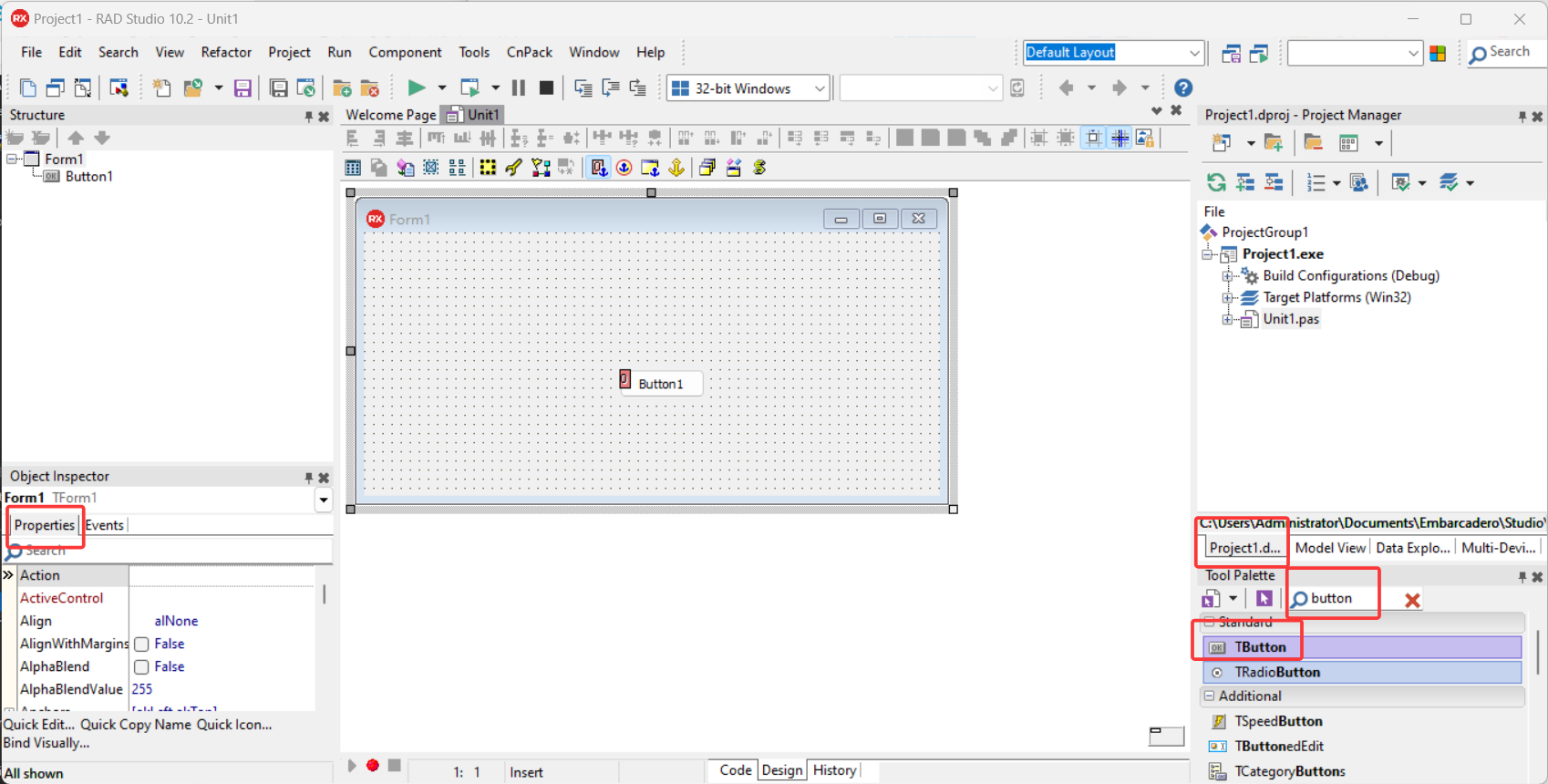Click the Quick Copy Name link
Screen dimensions: 1548x784
click(136, 725)
